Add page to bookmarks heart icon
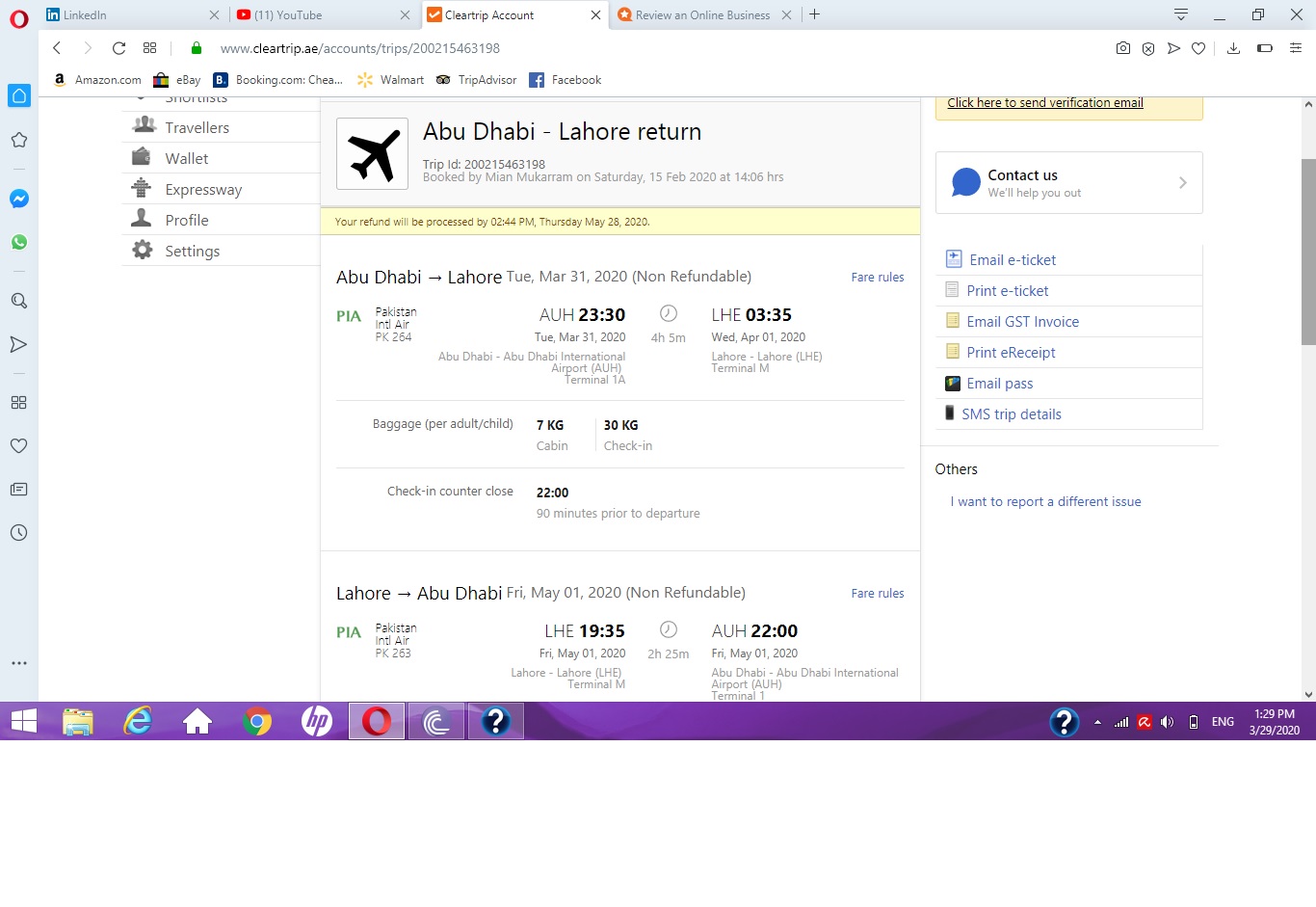The width and height of the screenshot is (1316, 907). click(1198, 48)
